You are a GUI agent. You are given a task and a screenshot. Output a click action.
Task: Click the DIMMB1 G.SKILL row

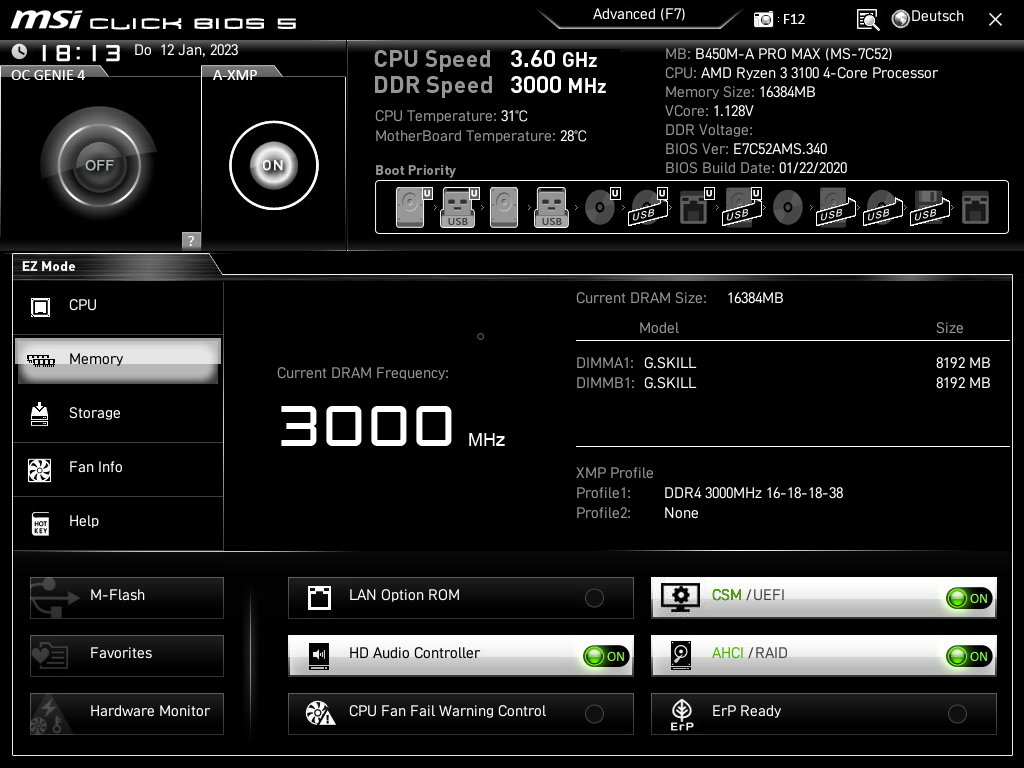point(783,383)
